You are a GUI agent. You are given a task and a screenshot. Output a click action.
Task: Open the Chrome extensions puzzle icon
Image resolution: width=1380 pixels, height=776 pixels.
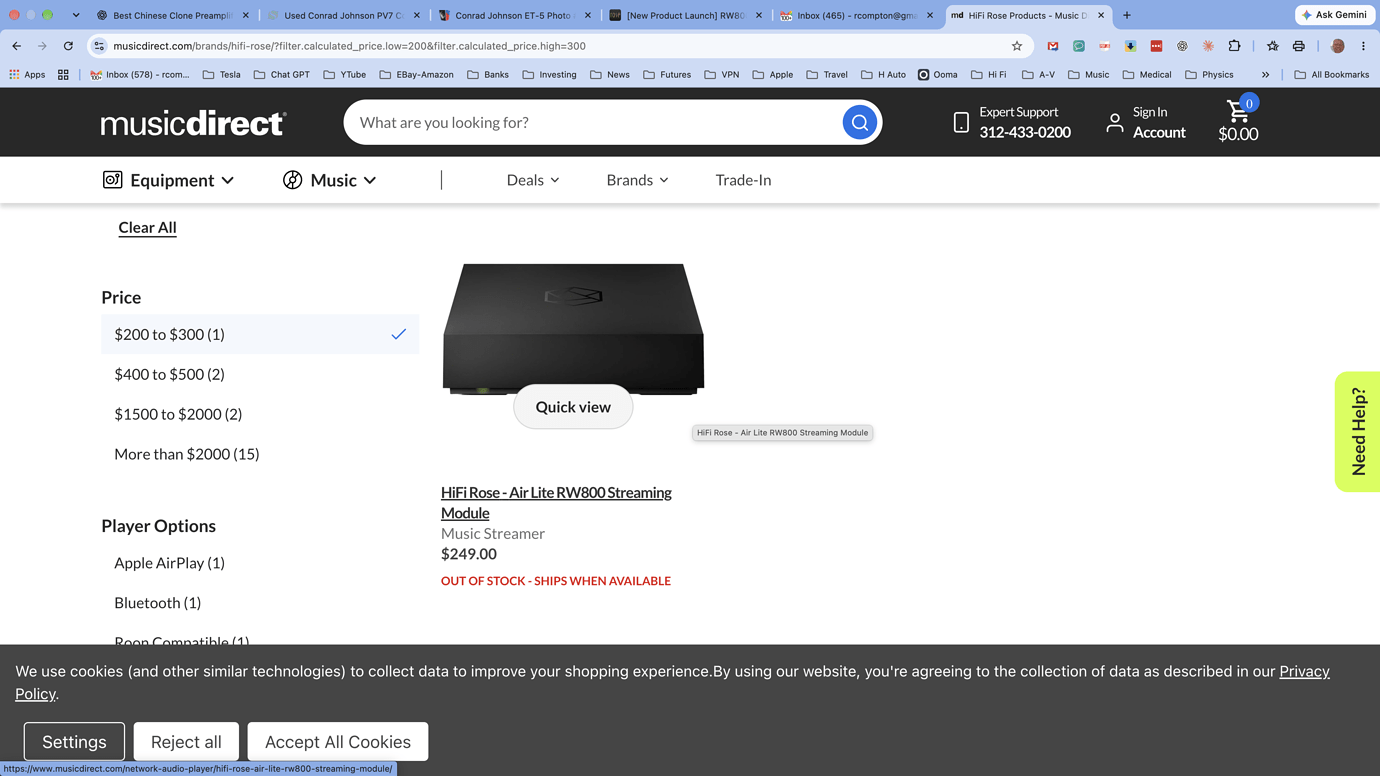coord(1234,46)
